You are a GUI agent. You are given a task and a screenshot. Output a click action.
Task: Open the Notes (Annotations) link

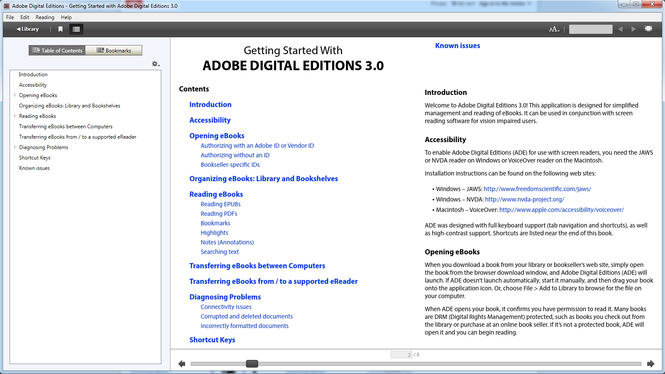[227, 242]
